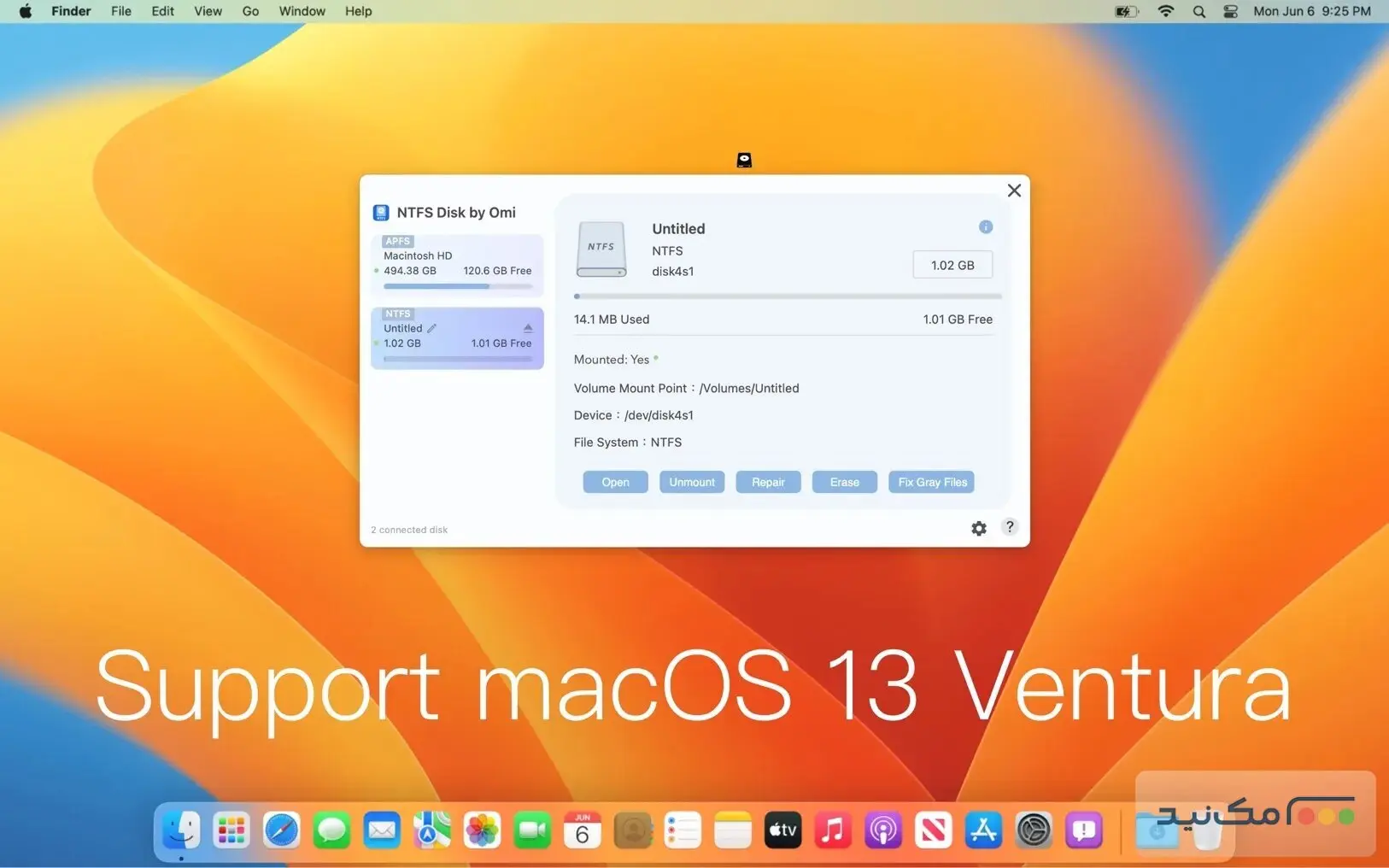Eject the Untitled NTFS disk
Viewport: 1389px width, 868px height.
coord(528,326)
